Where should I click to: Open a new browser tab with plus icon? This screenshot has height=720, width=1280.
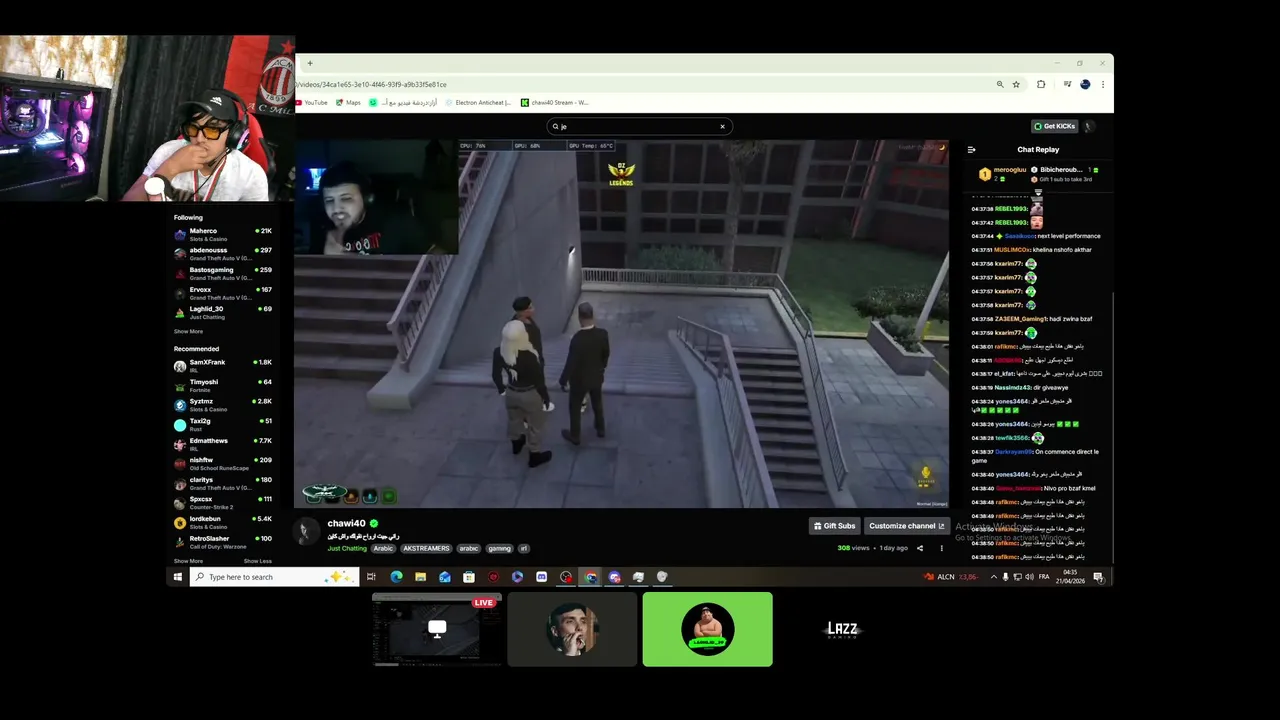click(x=310, y=63)
